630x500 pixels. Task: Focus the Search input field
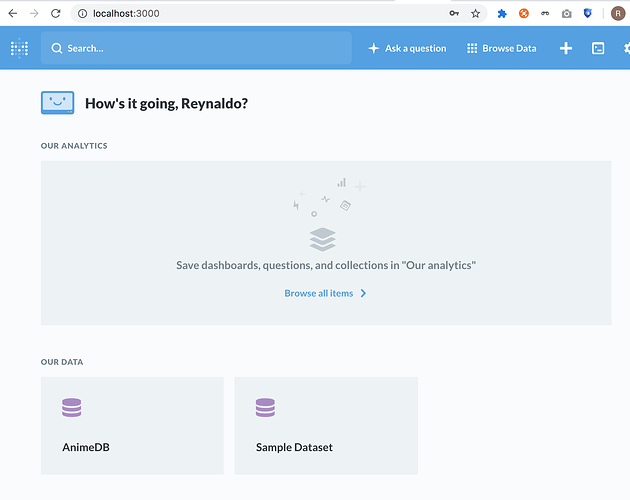point(196,48)
